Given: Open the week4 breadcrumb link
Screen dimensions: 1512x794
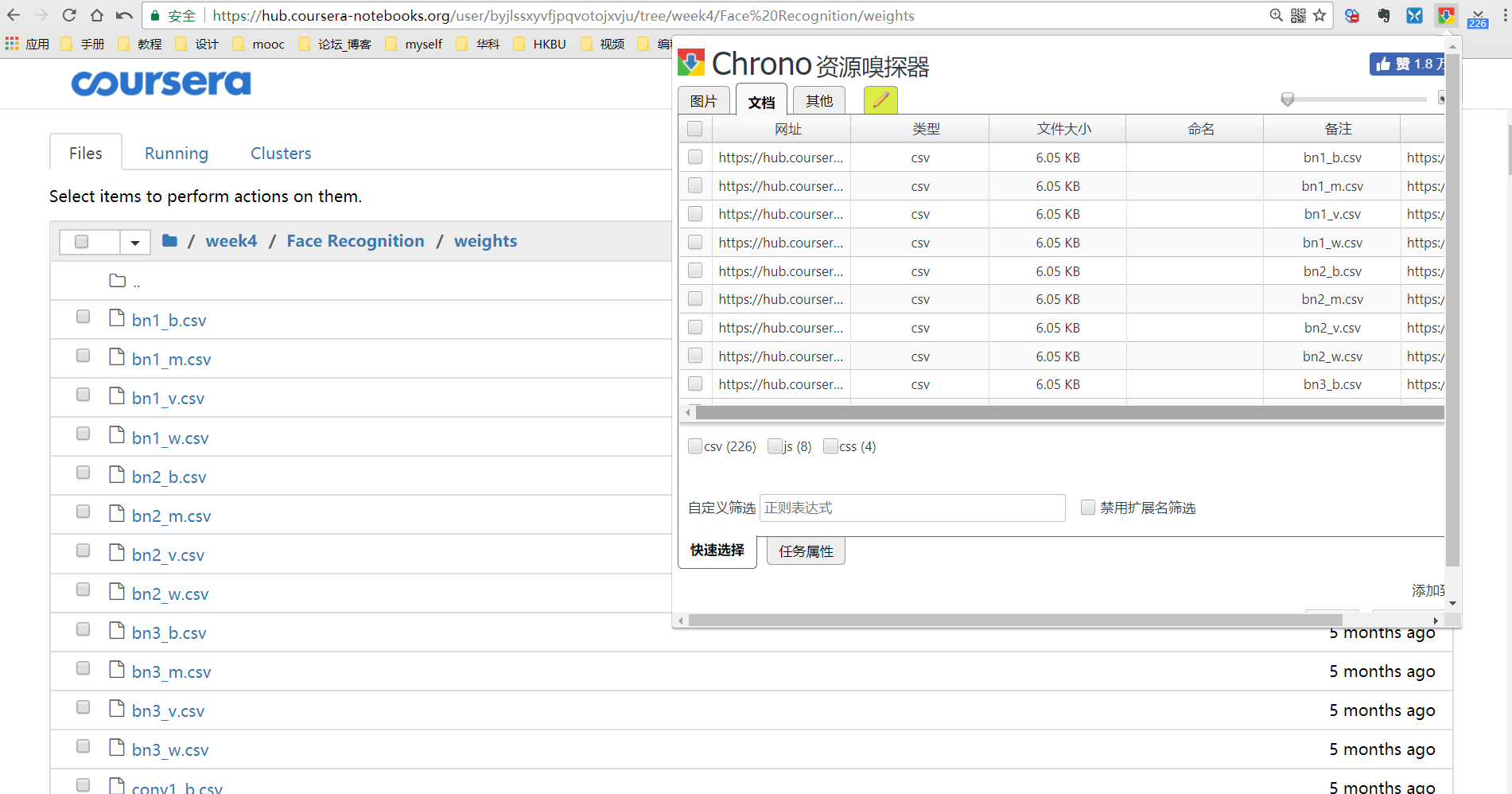Looking at the screenshot, I should point(231,241).
